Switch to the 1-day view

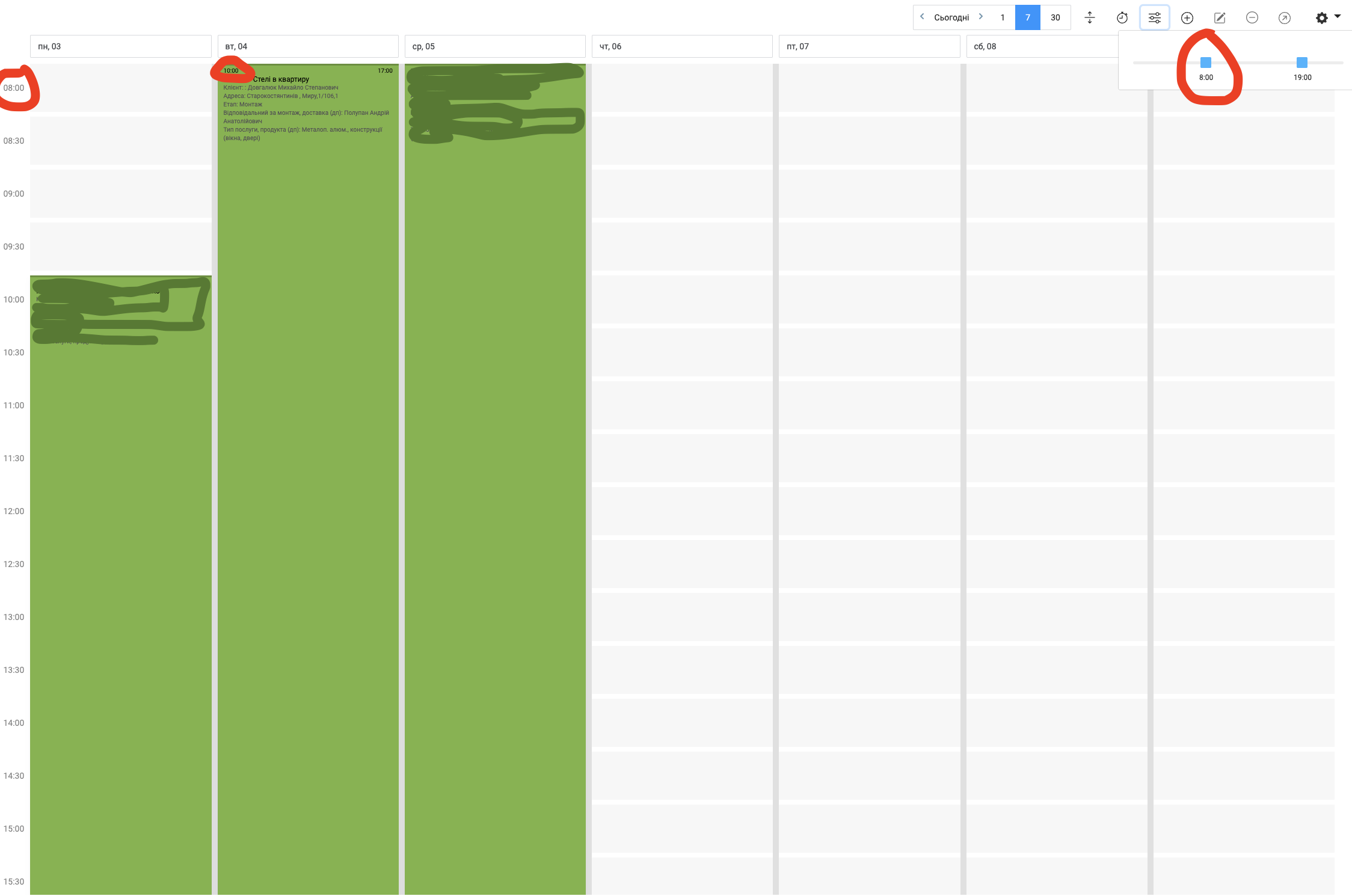pos(1003,17)
